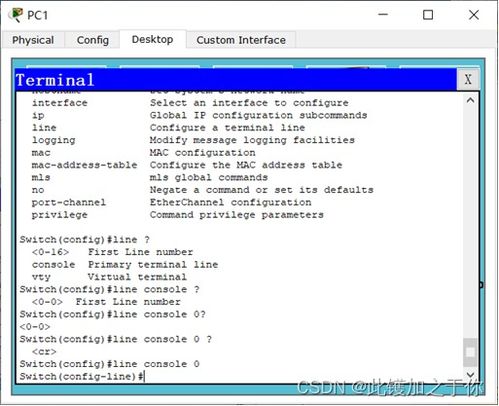
Task: Click the scrollbar track above the thumb
Action: coord(470,222)
